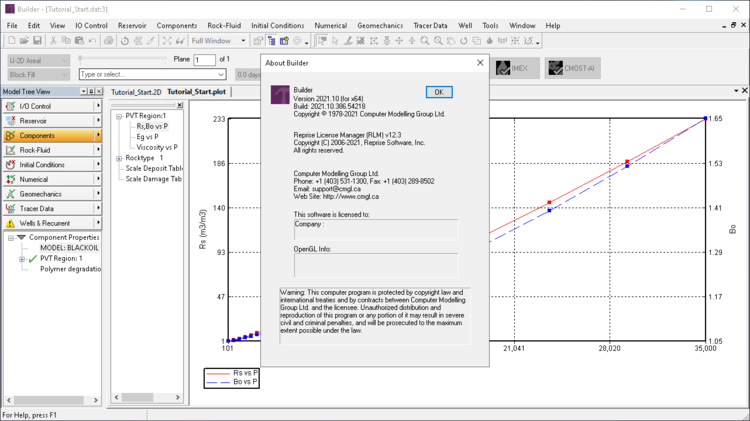This screenshot has height=421, width=750.
Task: Expand the Rocktype 1 tree node
Action: [119, 158]
